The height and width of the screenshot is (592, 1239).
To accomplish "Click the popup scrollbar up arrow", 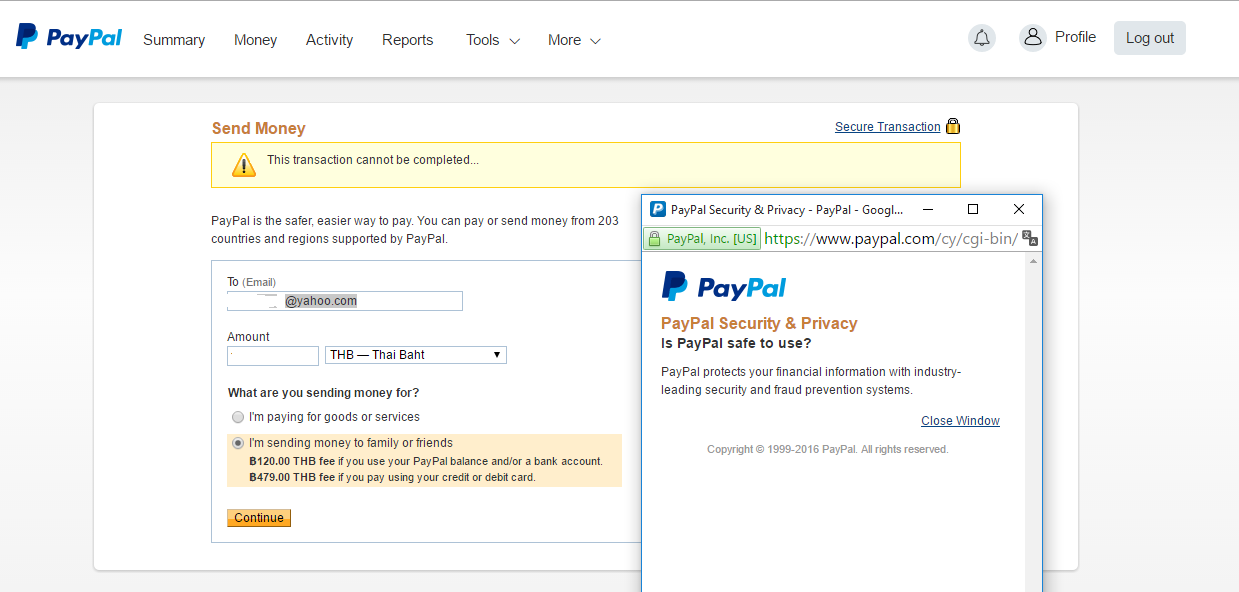I will pyautogui.click(x=1033, y=261).
